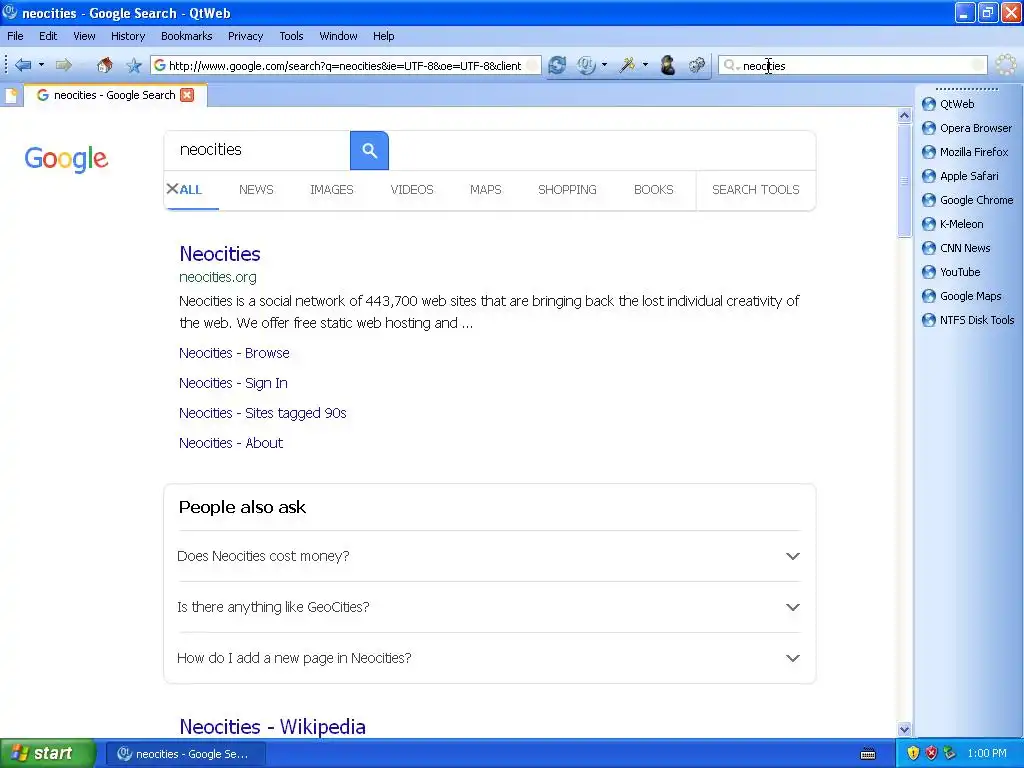Select the ALL results tab

[x=191, y=189]
